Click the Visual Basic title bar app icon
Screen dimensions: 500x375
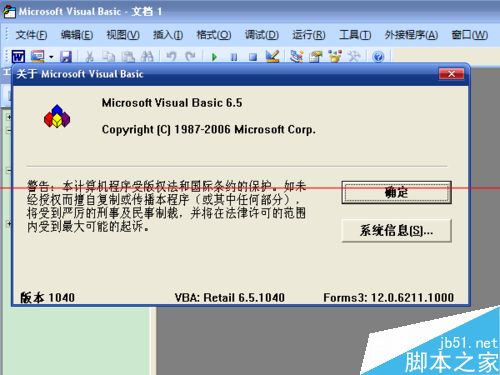pyautogui.click(x=9, y=11)
